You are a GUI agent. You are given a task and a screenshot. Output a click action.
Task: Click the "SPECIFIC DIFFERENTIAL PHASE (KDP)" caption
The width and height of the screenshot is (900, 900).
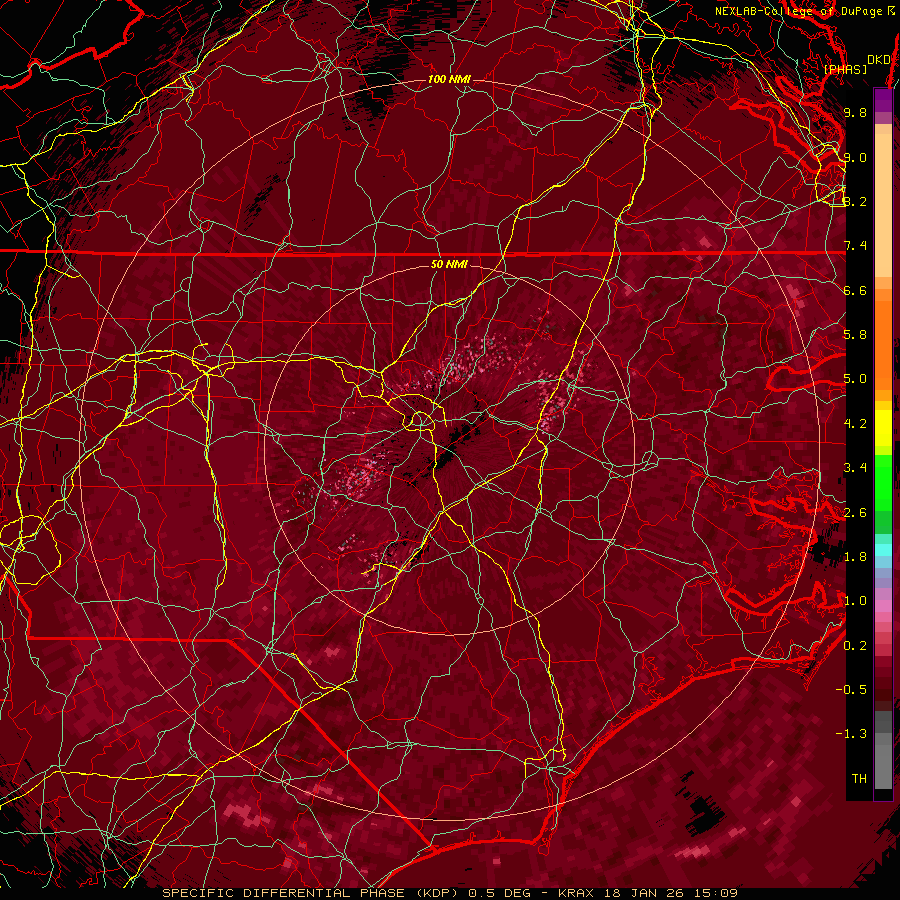click(311, 893)
